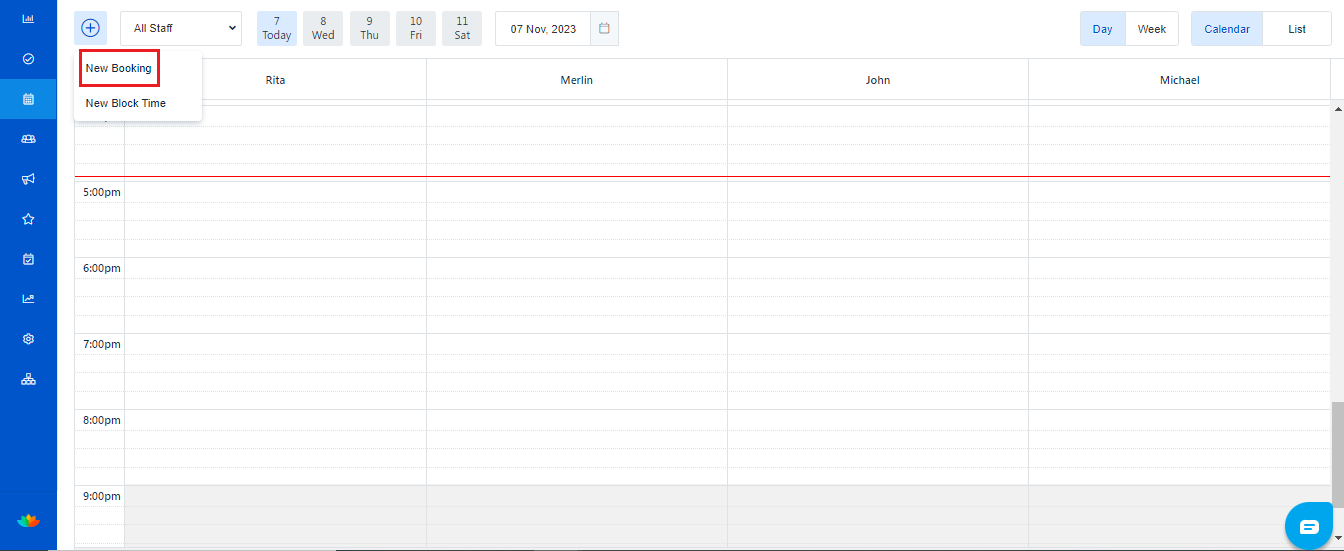Open the megaphone marketing sidebar icon
This screenshot has height=551, width=1344.
(x=28, y=179)
